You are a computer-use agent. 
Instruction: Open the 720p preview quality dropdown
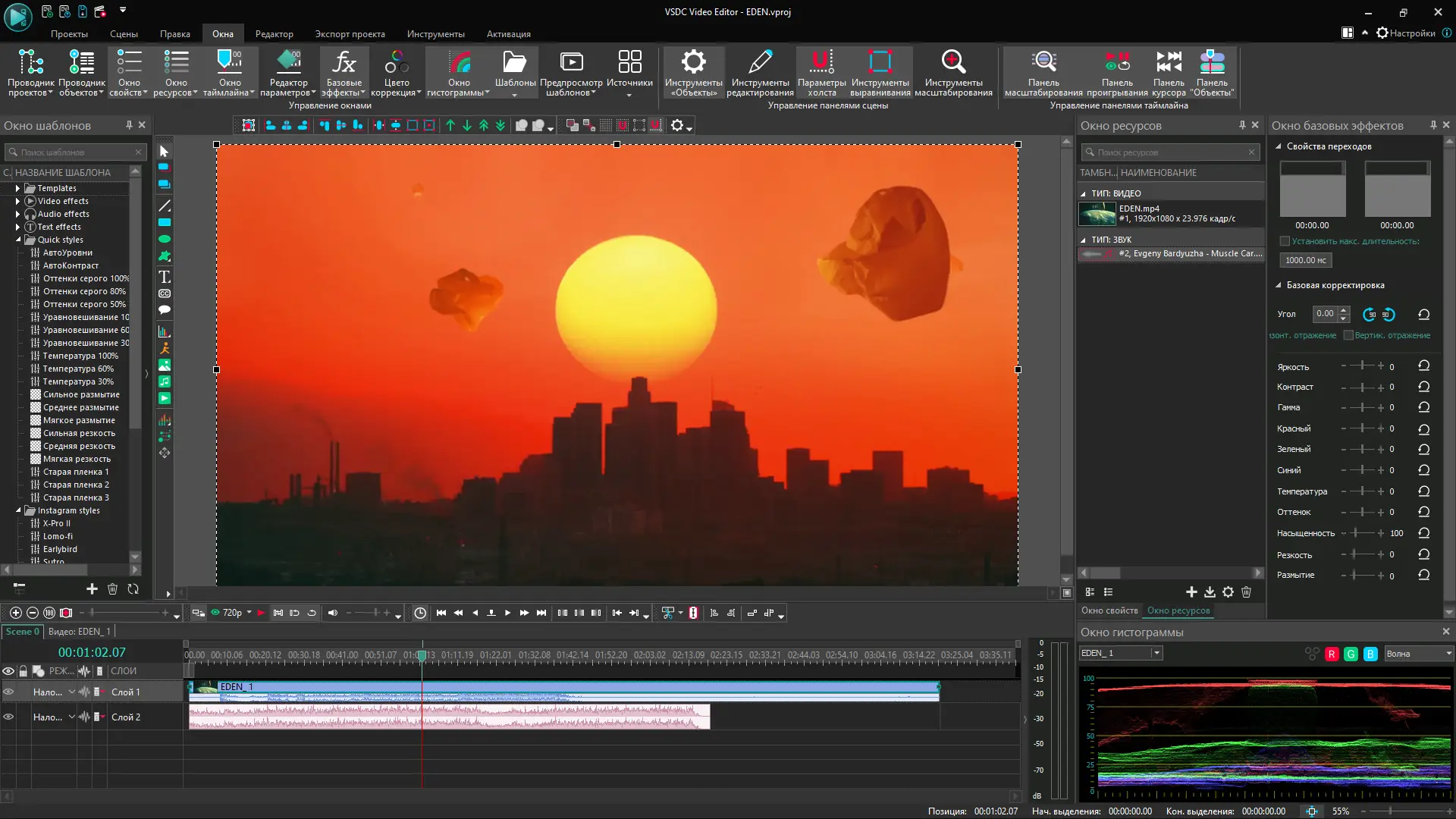(x=249, y=613)
